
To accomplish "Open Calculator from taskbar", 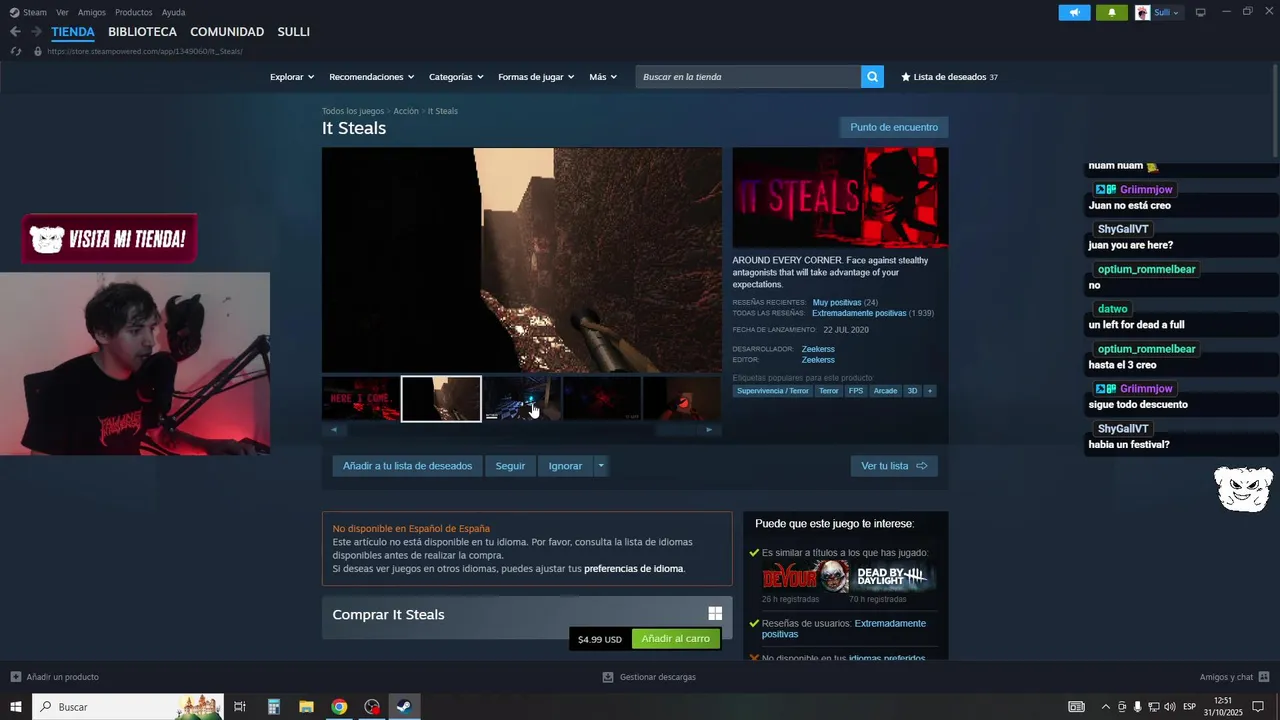I will click(x=273, y=707).
